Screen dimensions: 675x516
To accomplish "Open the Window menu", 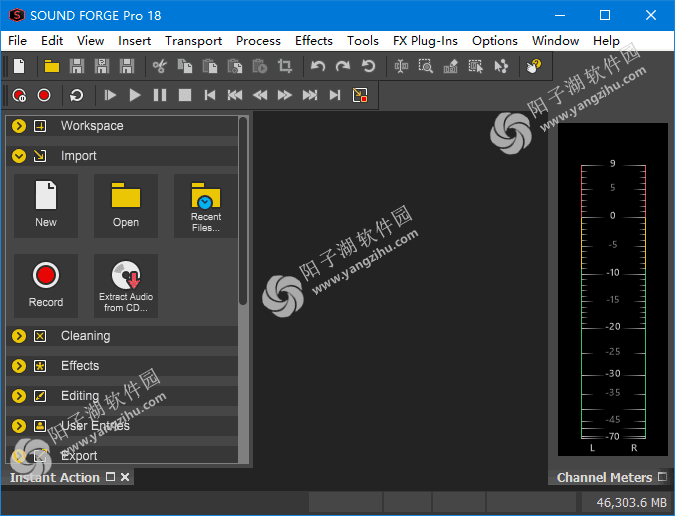I will (555, 41).
